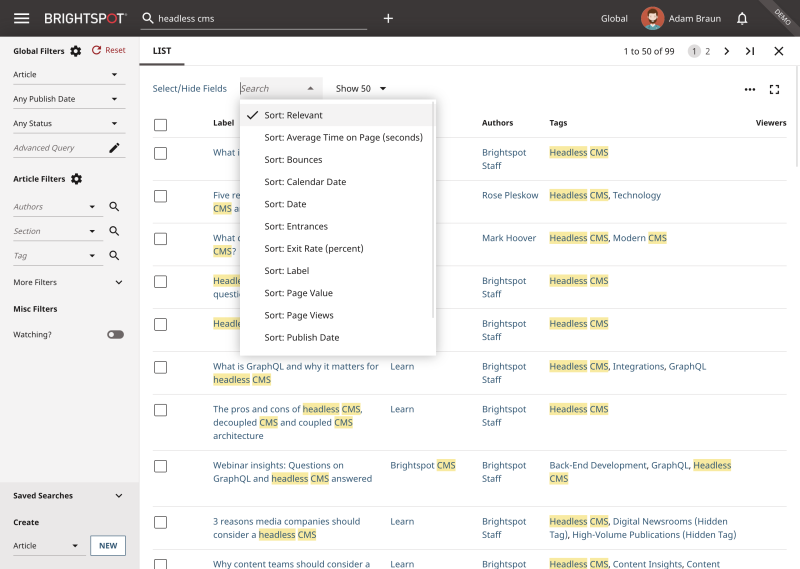Open the Article content type dropdown
This screenshot has width=800, height=569.
[x=69, y=75]
